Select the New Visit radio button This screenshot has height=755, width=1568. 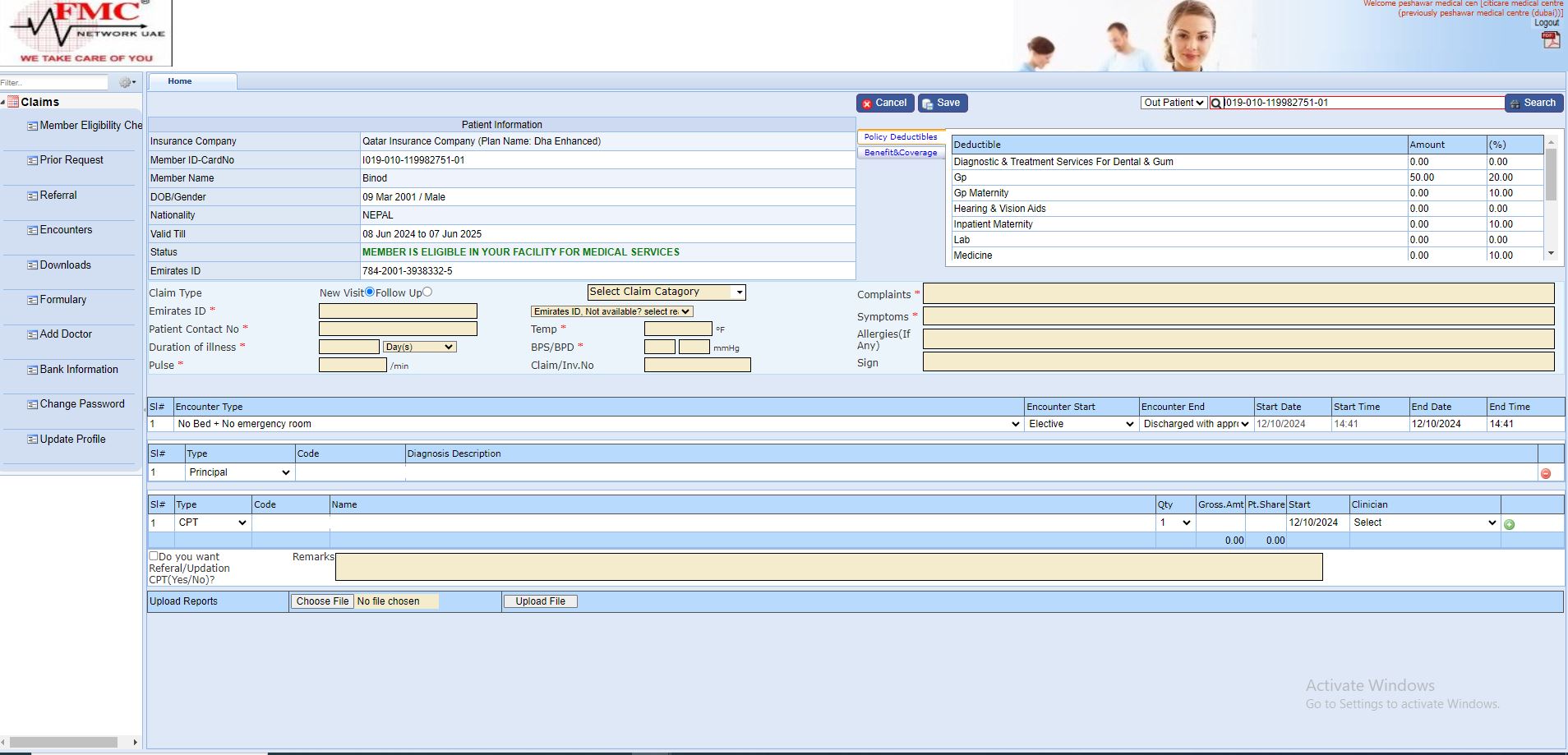370,292
